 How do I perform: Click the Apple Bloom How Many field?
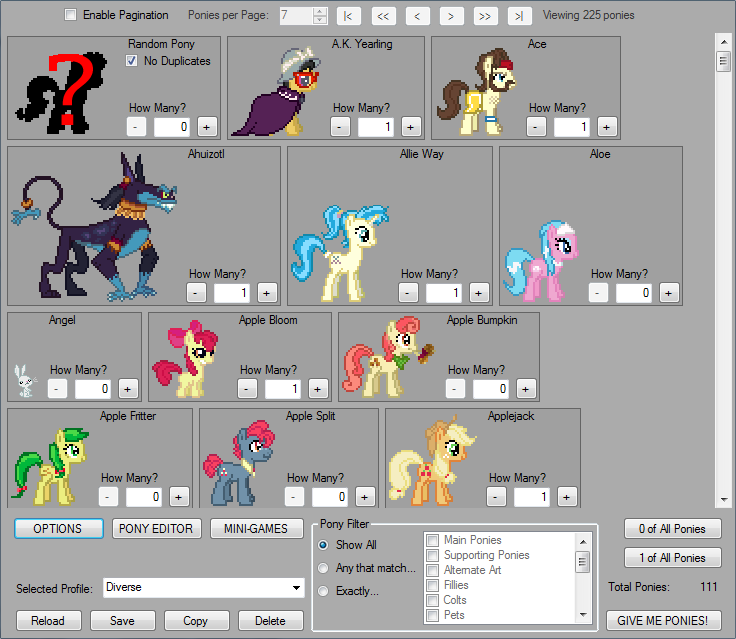(x=283, y=389)
